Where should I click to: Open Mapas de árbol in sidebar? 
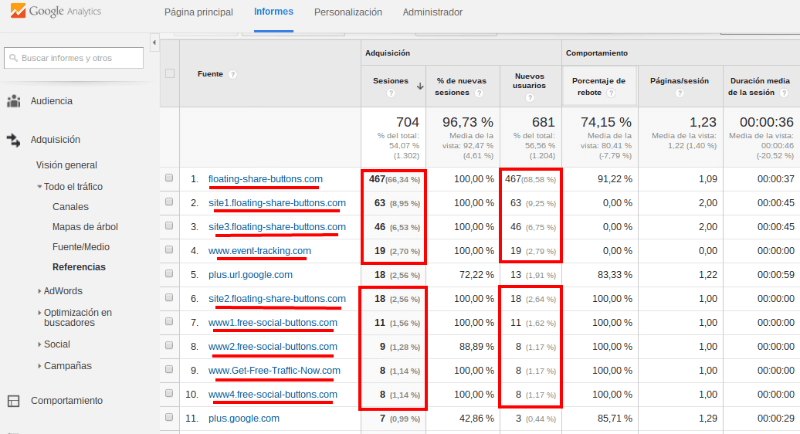pos(85,227)
